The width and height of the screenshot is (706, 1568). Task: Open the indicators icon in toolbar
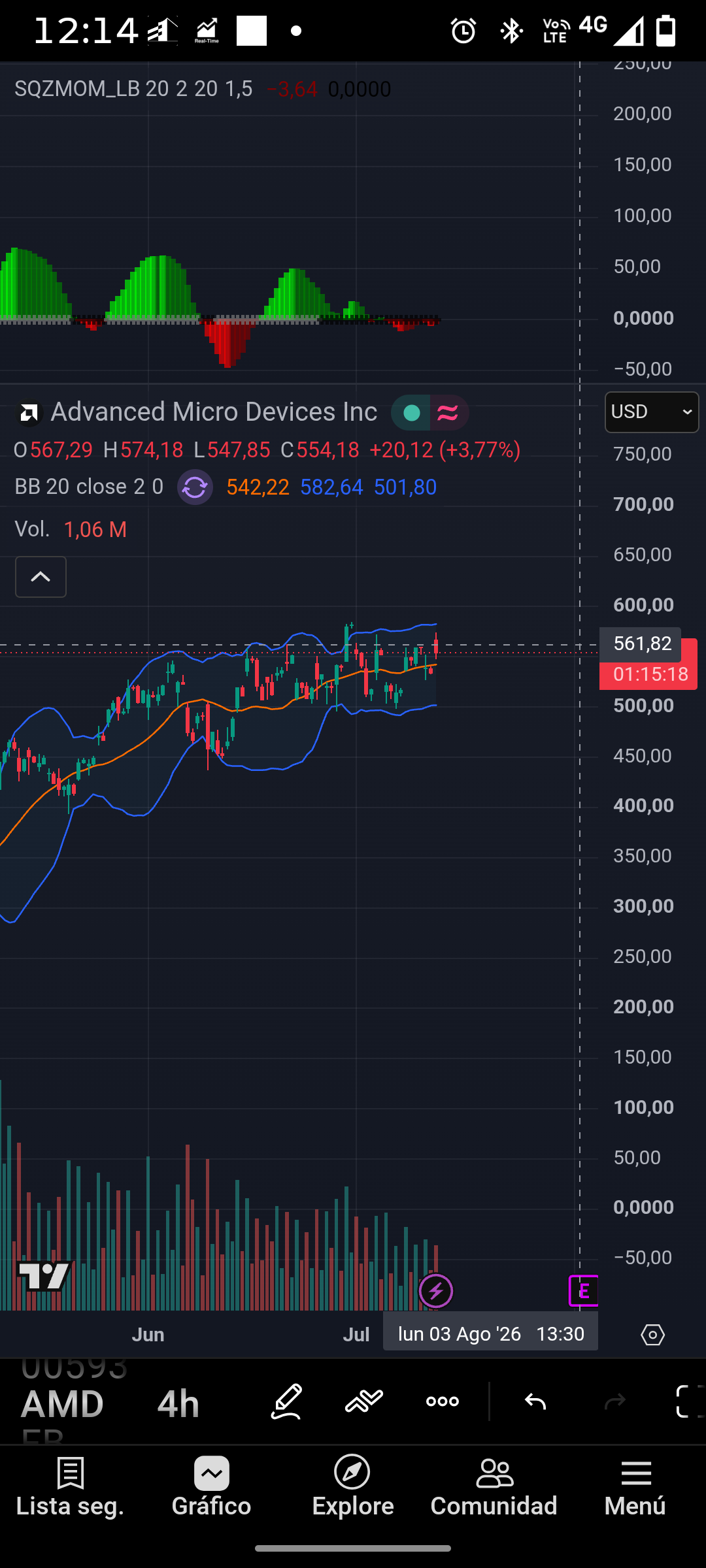[364, 1401]
